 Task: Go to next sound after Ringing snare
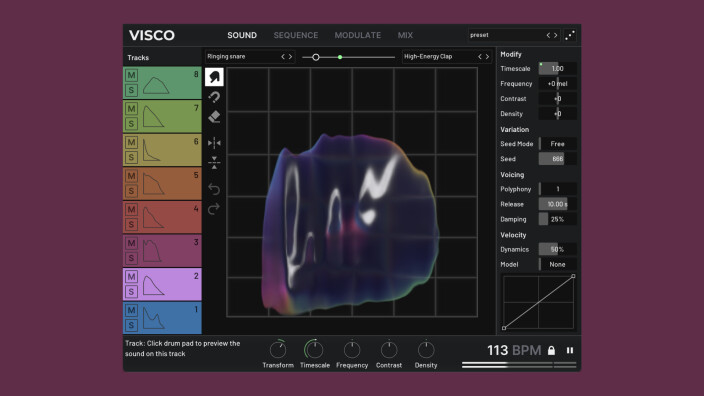tap(290, 57)
